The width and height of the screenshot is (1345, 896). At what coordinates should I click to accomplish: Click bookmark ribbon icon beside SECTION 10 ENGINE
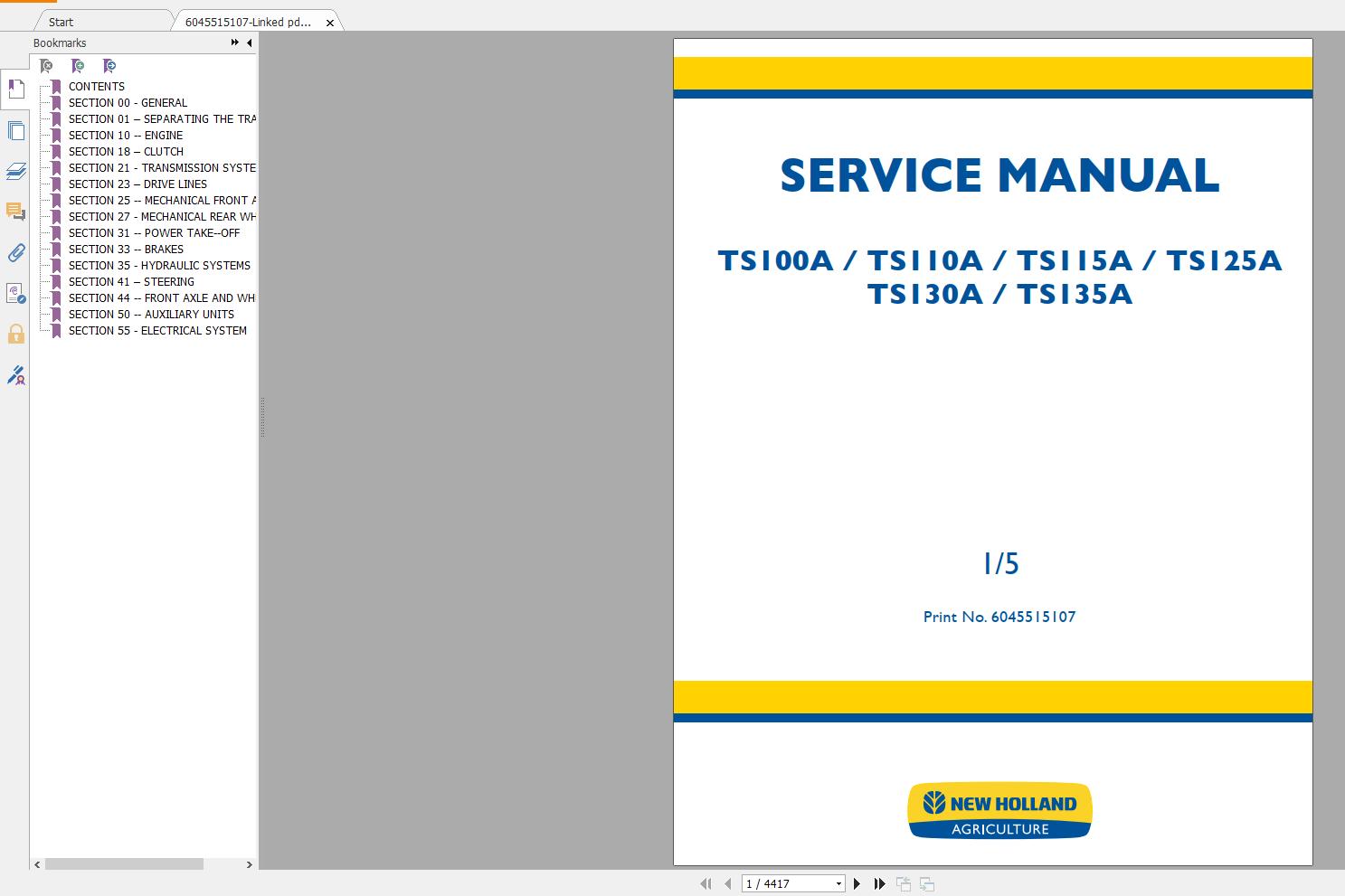click(56, 136)
